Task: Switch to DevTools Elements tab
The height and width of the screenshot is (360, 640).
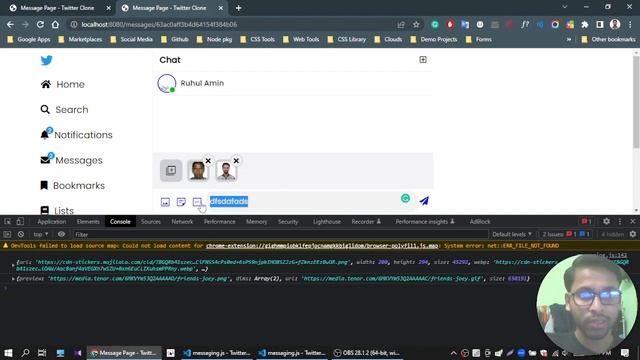Action: tap(88, 222)
